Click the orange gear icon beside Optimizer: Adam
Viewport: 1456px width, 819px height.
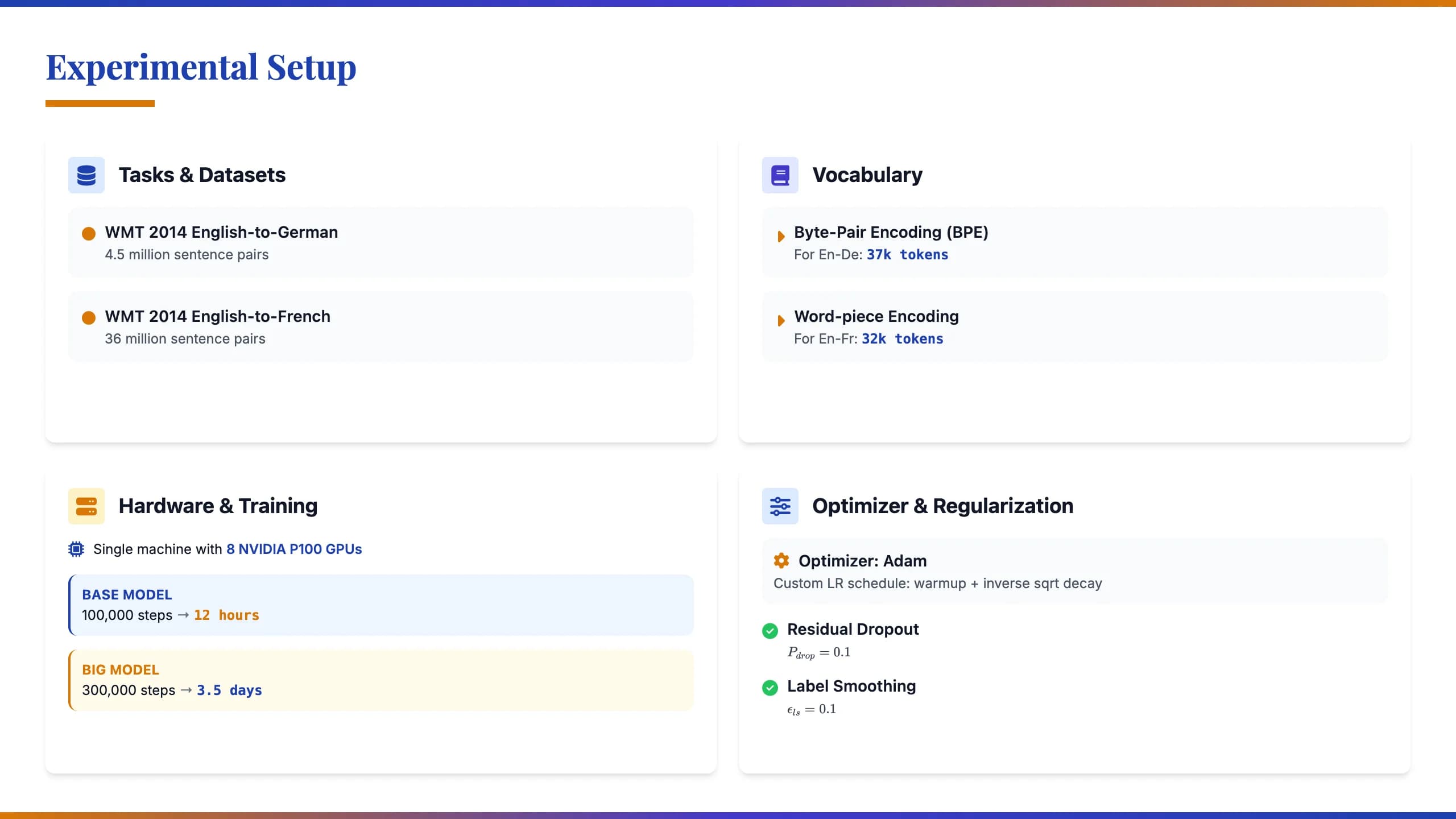tap(781, 561)
